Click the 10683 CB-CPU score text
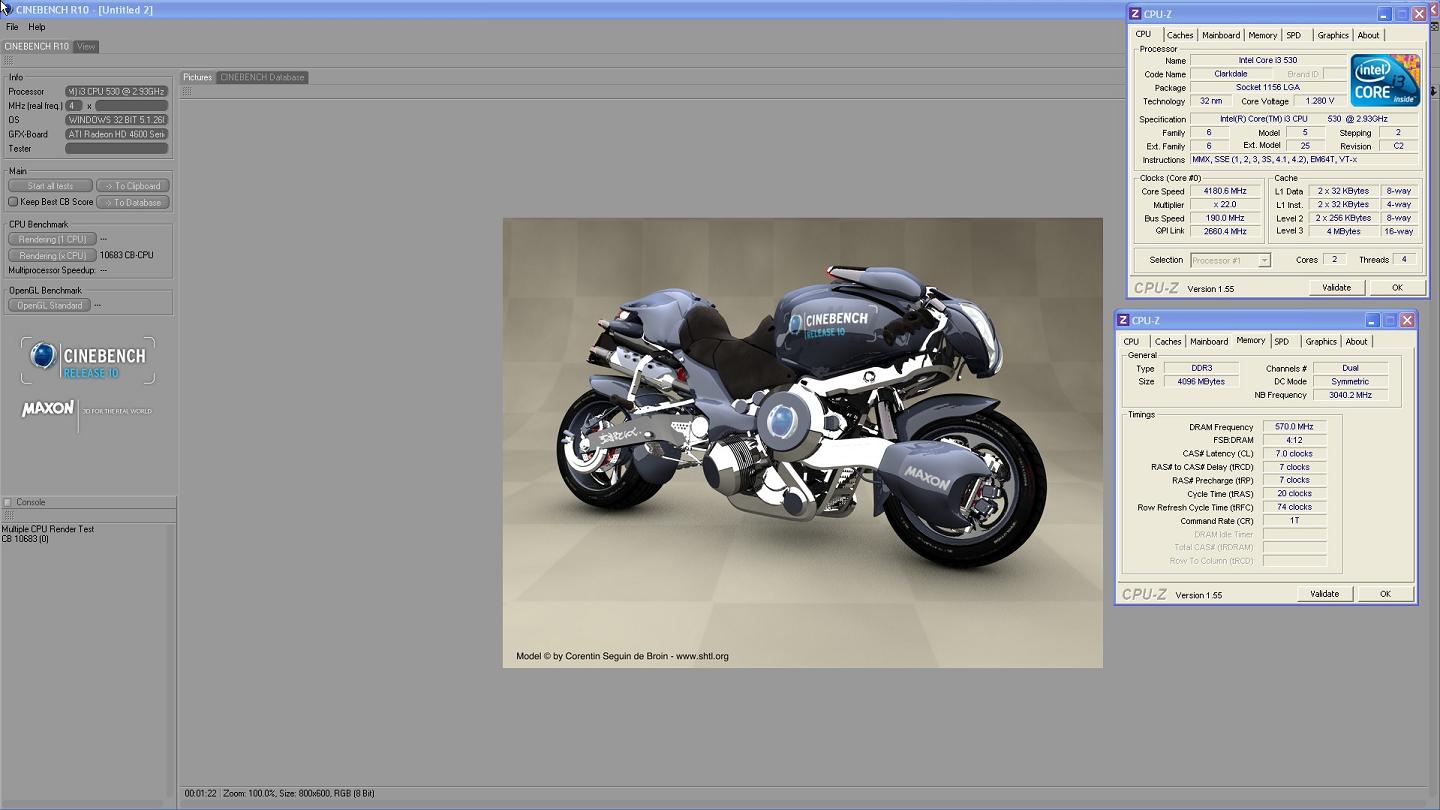Image resolution: width=1440 pixels, height=810 pixels. (x=127, y=255)
